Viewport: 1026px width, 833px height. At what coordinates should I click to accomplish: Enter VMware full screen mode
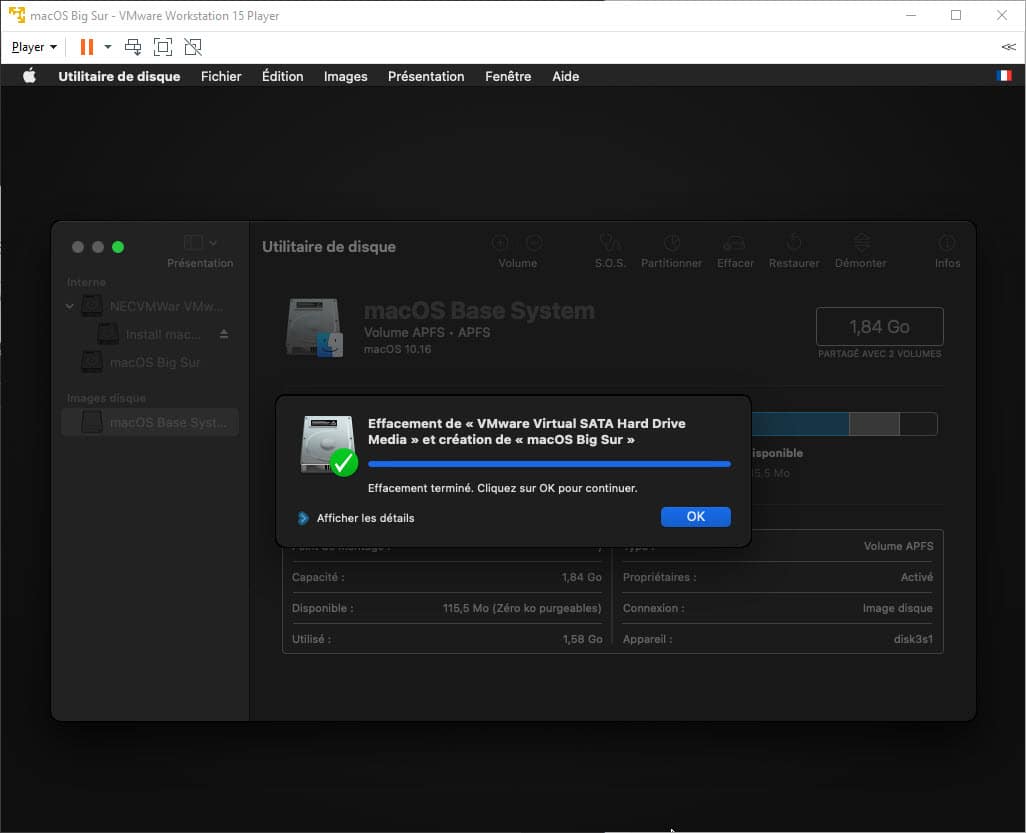click(x=162, y=47)
